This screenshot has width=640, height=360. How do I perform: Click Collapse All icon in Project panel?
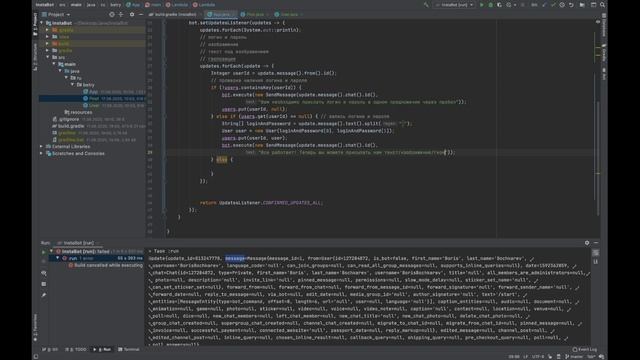pyautogui.click(x=121, y=14)
